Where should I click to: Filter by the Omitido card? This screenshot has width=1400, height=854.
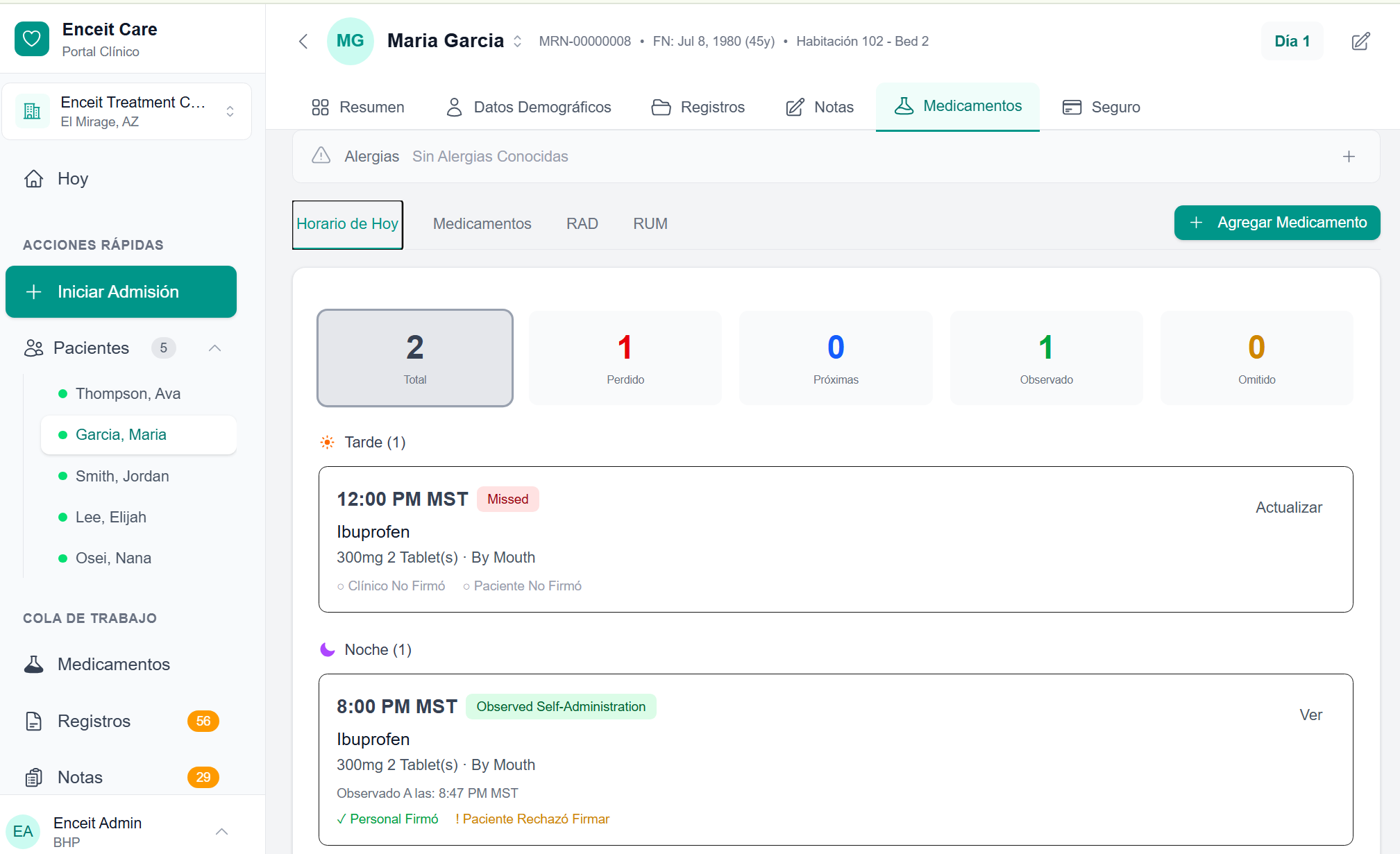pyautogui.click(x=1256, y=358)
